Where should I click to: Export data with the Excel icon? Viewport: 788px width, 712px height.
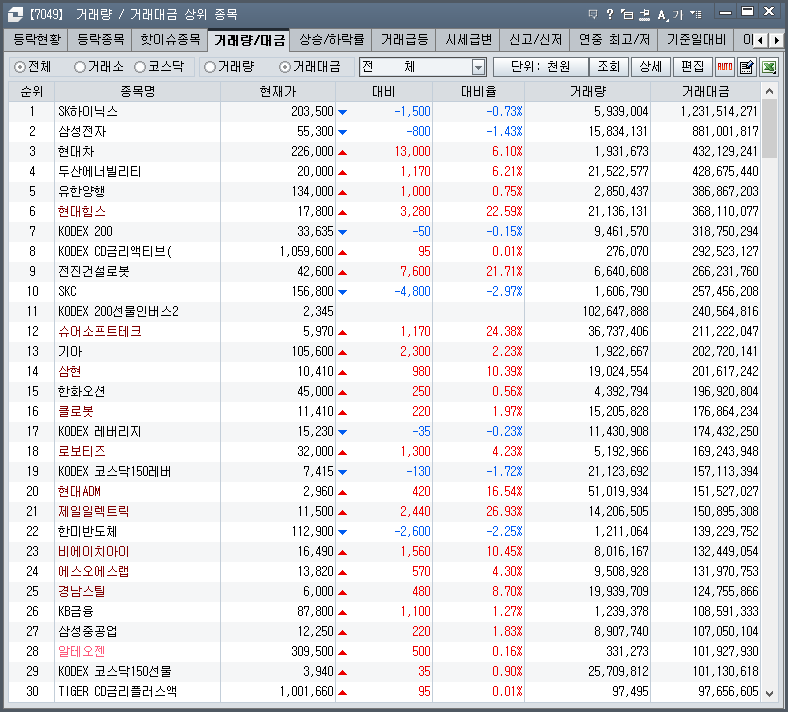coord(769,66)
